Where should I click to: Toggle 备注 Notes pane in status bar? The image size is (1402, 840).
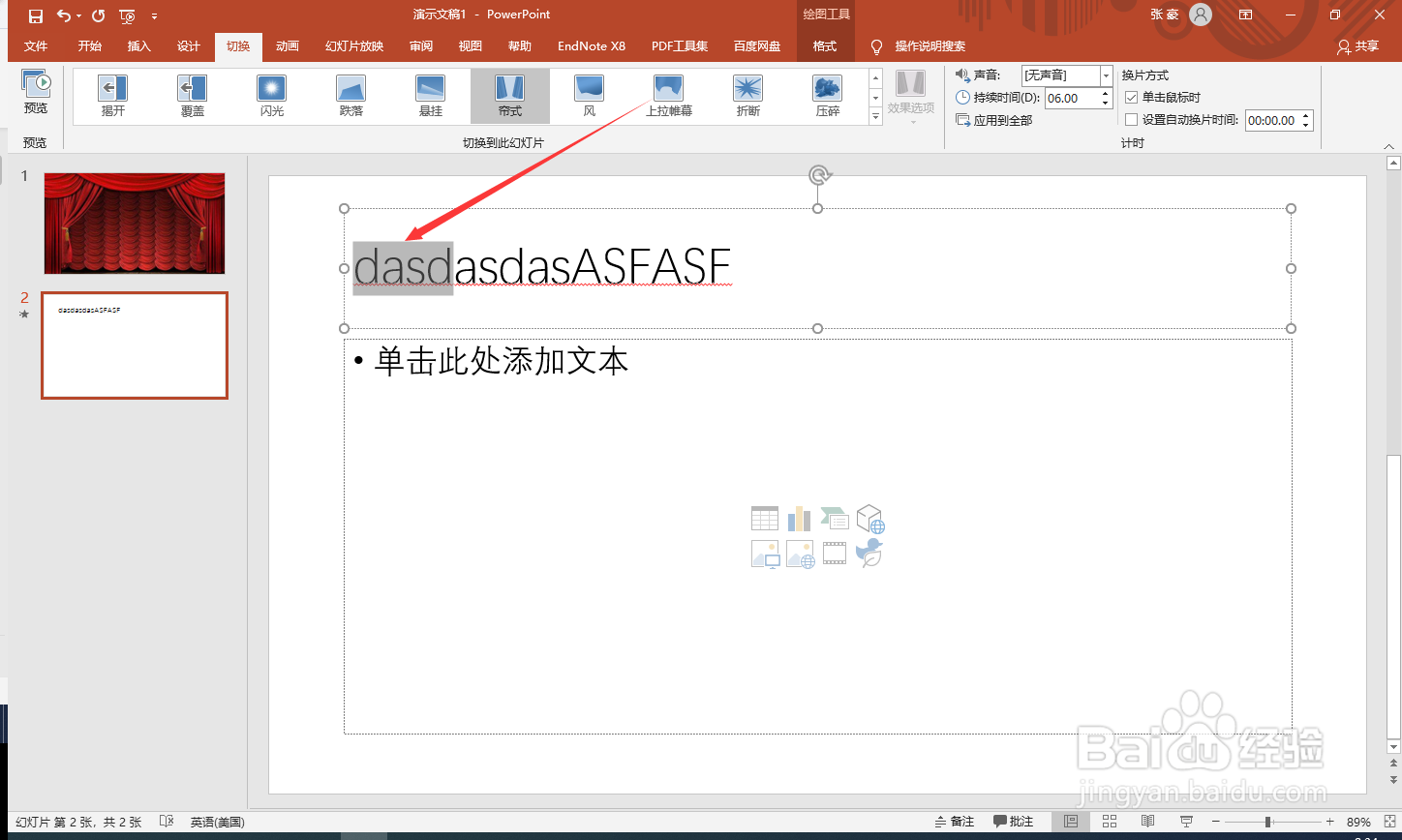point(956,822)
